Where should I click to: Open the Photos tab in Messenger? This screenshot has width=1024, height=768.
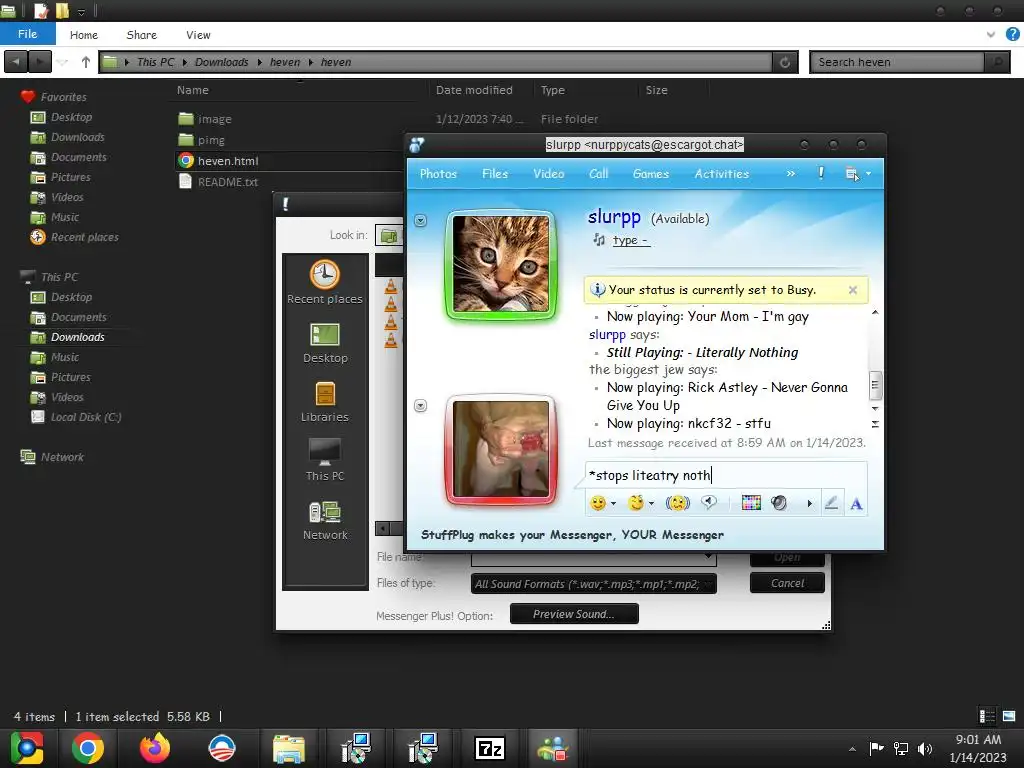click(438, 174)
